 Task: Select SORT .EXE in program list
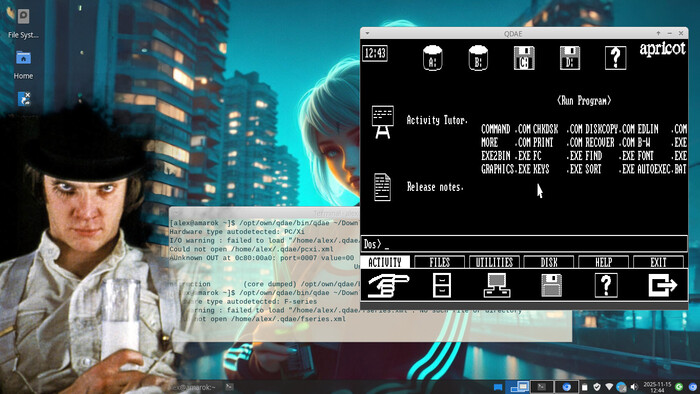tap(609, 170)
